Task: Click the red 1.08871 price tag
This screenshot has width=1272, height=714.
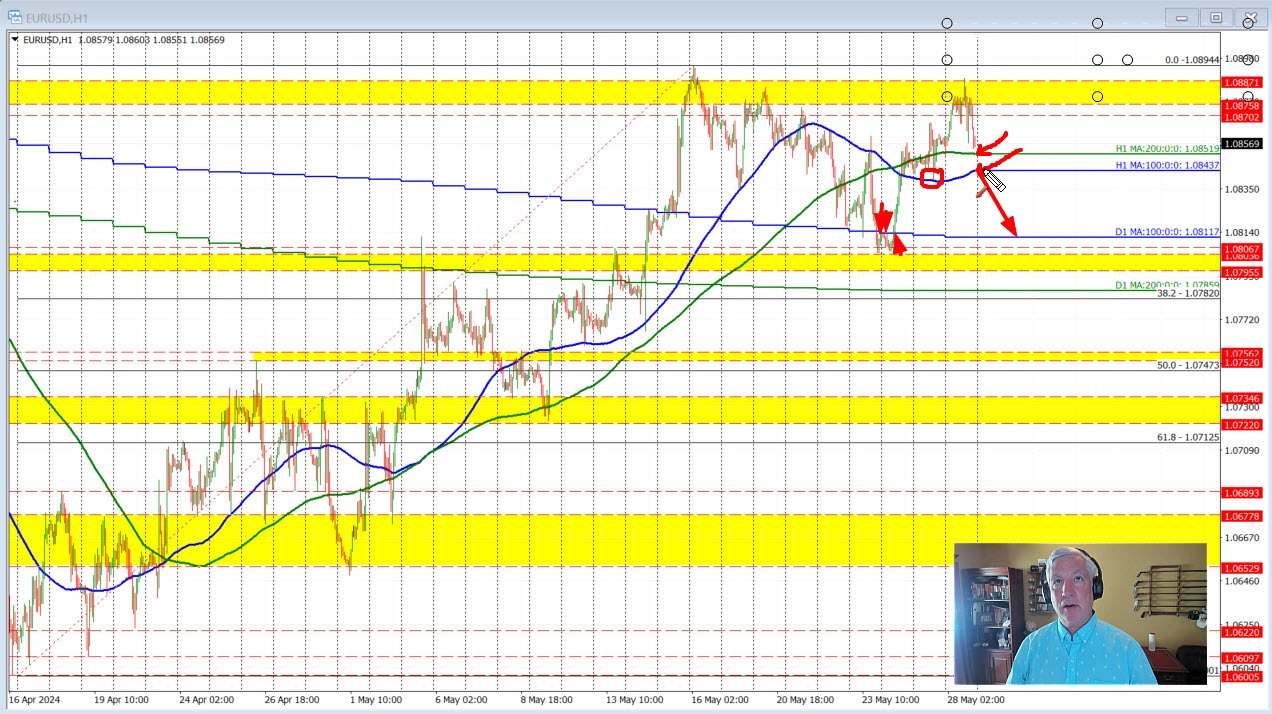Action: [x=1242, y=82]
